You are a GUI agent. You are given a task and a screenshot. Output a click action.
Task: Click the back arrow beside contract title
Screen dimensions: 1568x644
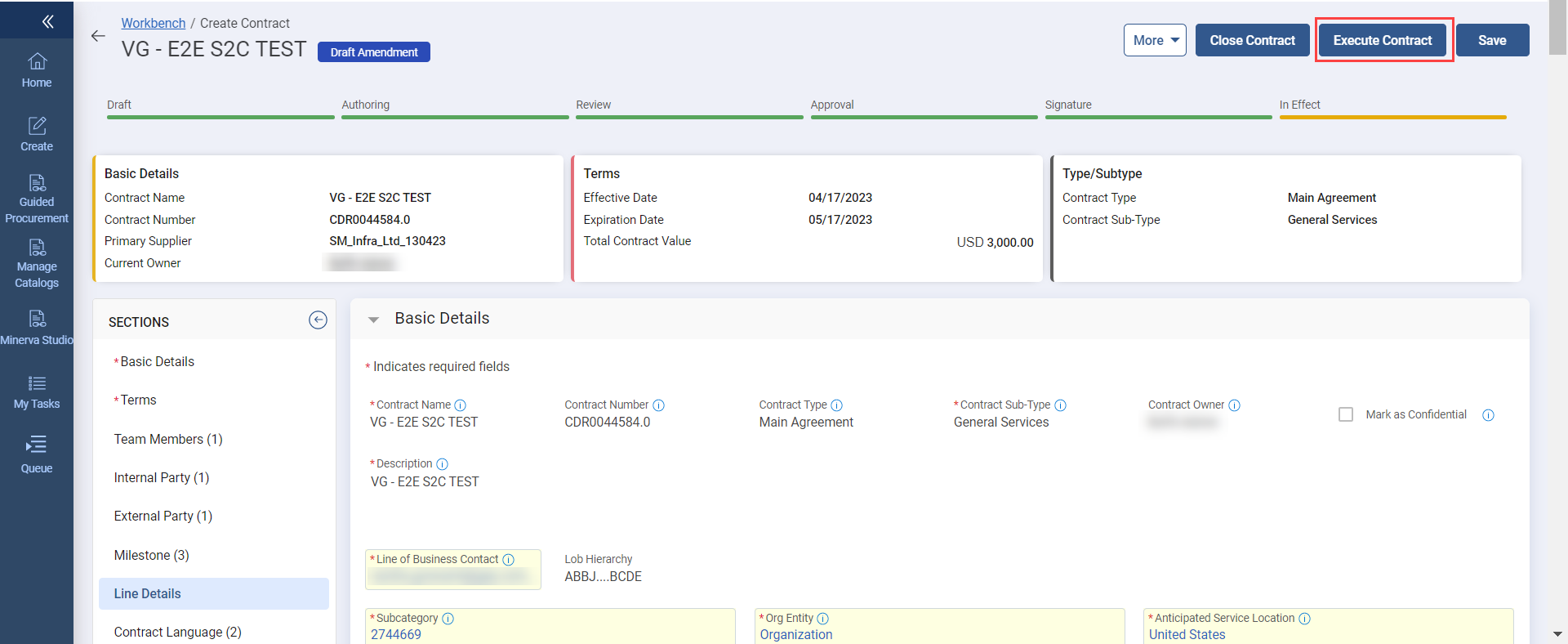pos(98,36)
